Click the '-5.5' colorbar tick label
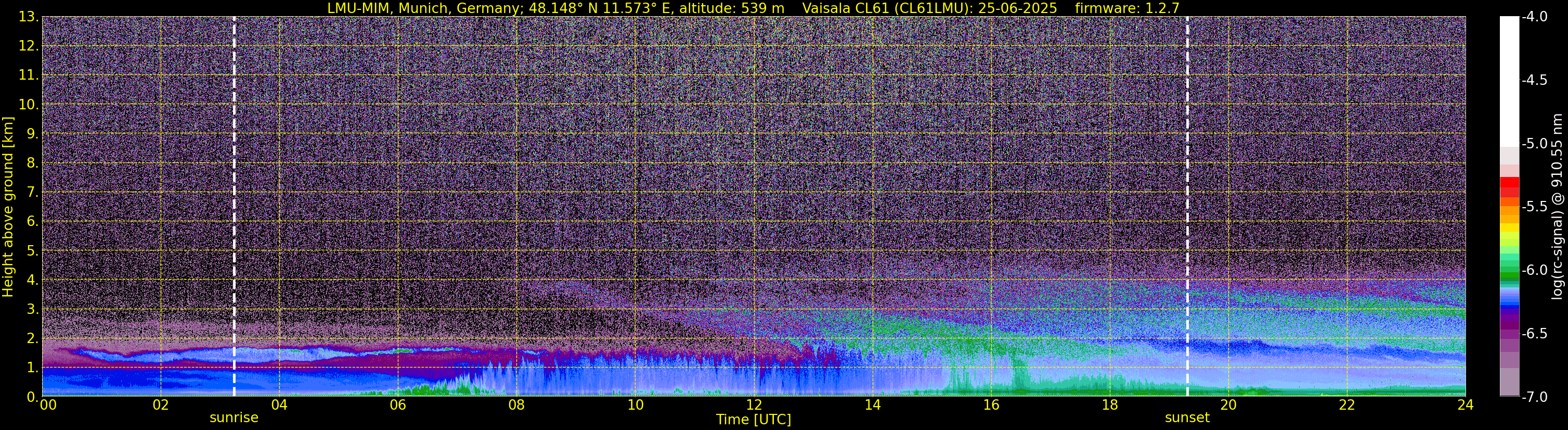The height and width of the screenshot is (430, 1568). pyautogui.click(x=1535, y=207)
